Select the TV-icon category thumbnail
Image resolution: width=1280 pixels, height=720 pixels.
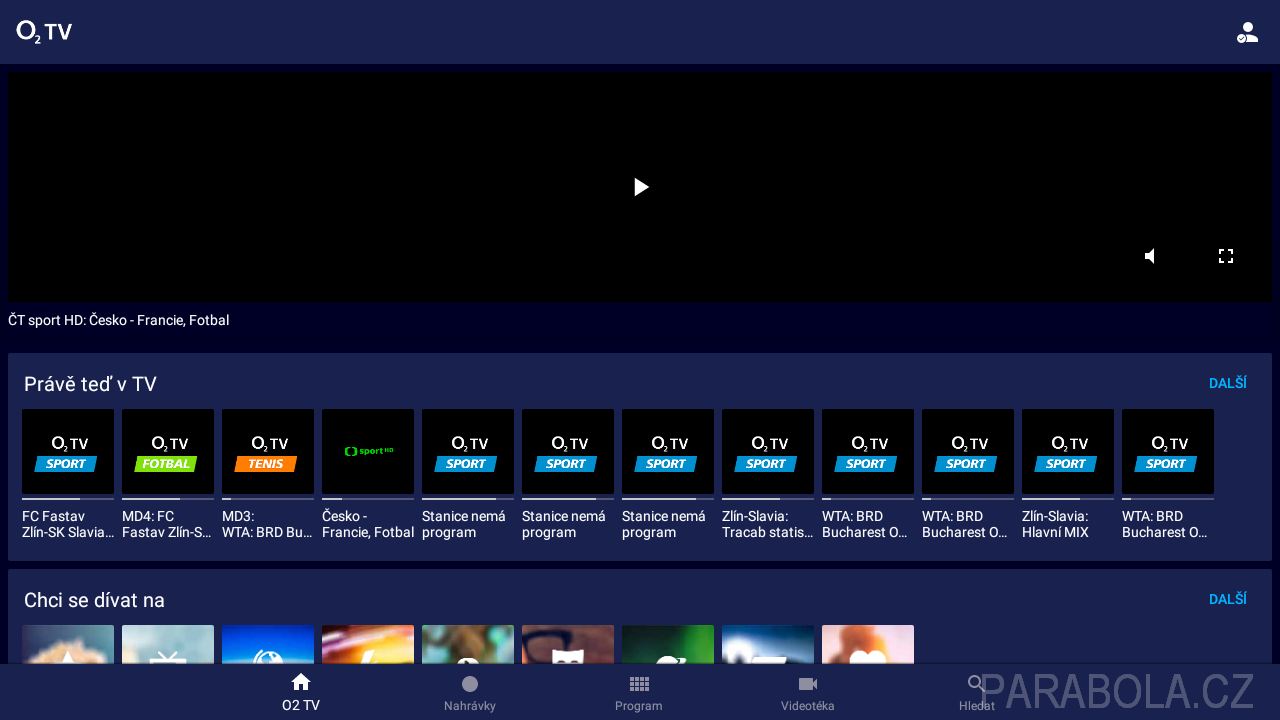[x=168, y=645]
